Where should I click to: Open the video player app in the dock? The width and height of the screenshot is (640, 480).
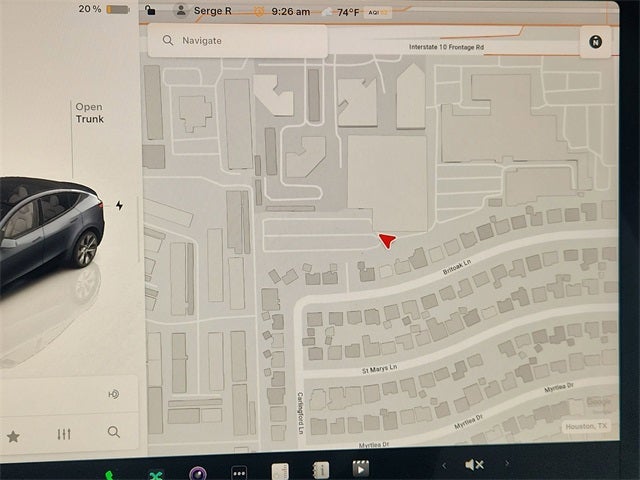(360, 468)
